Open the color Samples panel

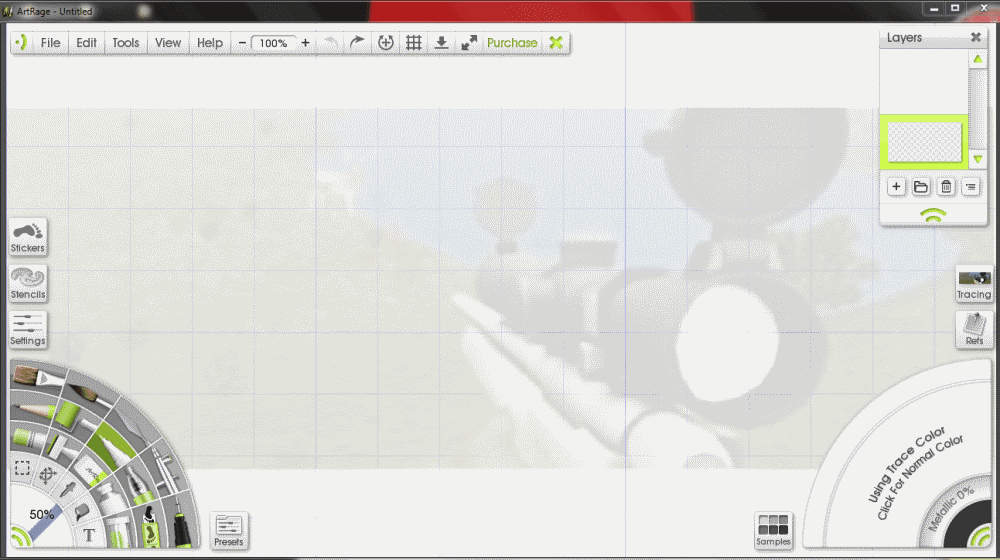tap(774, 530)
